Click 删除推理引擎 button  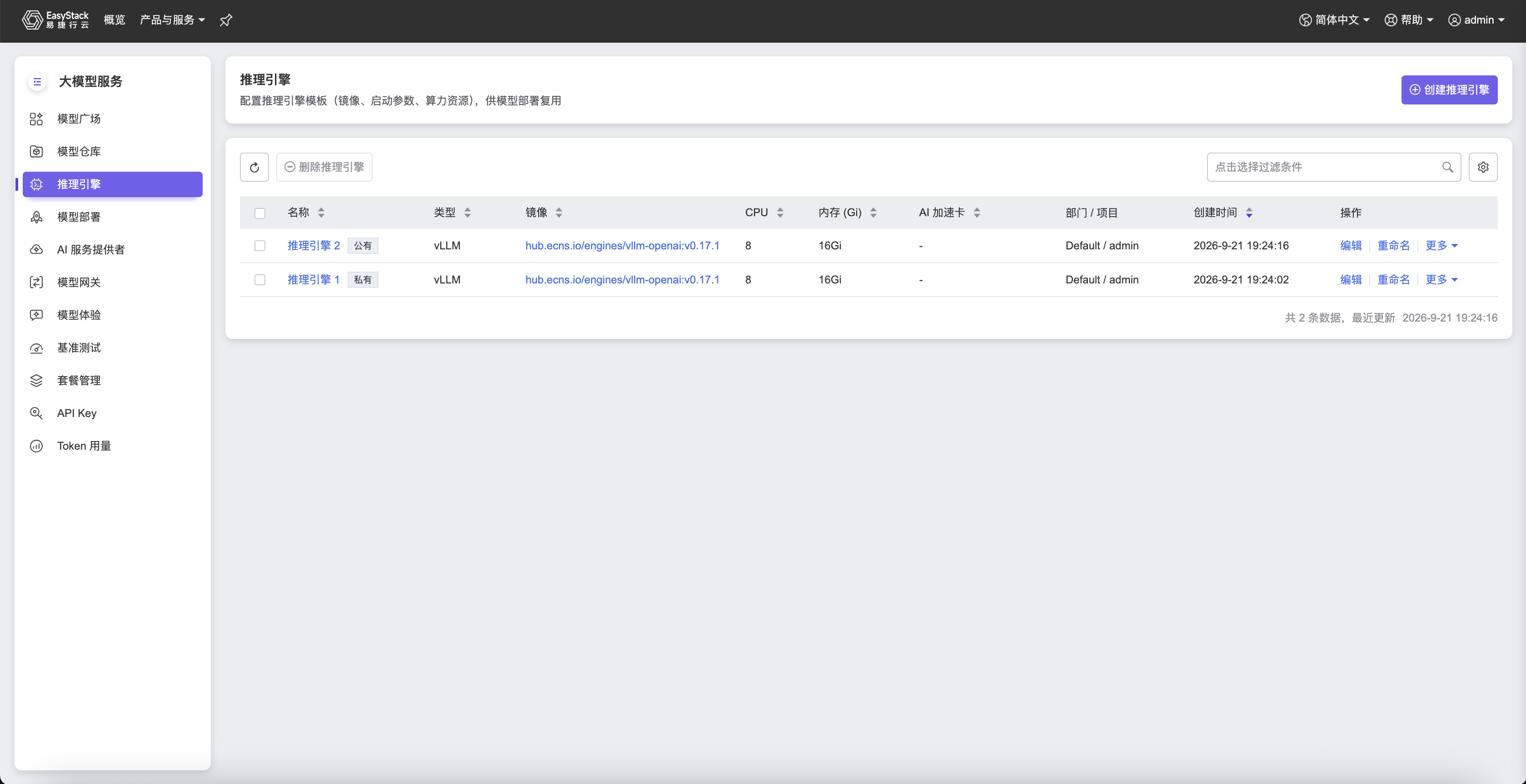(x=324, y=167)
